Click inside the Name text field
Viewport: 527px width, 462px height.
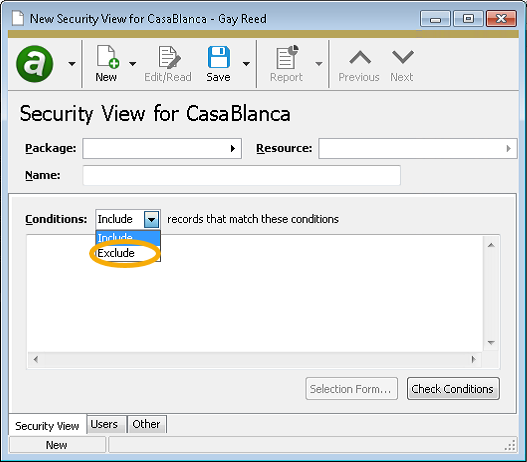tap(241, 175)
